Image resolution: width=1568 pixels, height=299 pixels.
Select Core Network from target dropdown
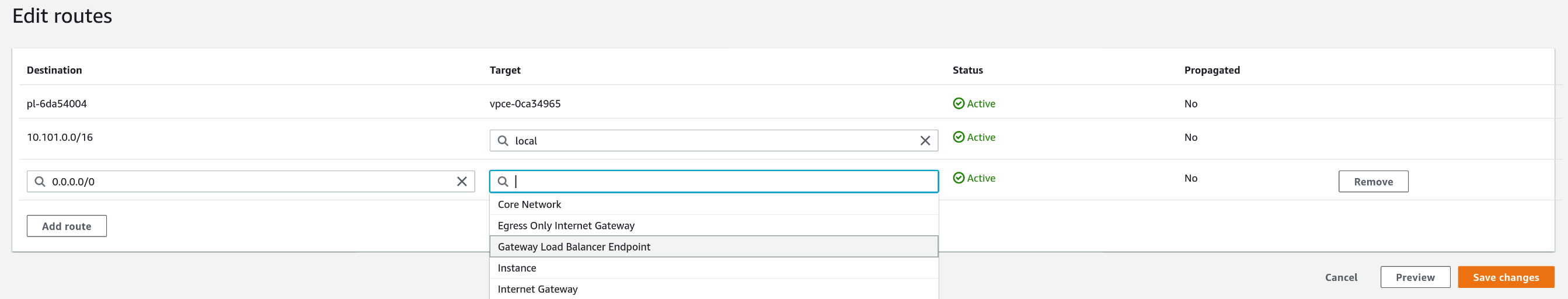529,204
